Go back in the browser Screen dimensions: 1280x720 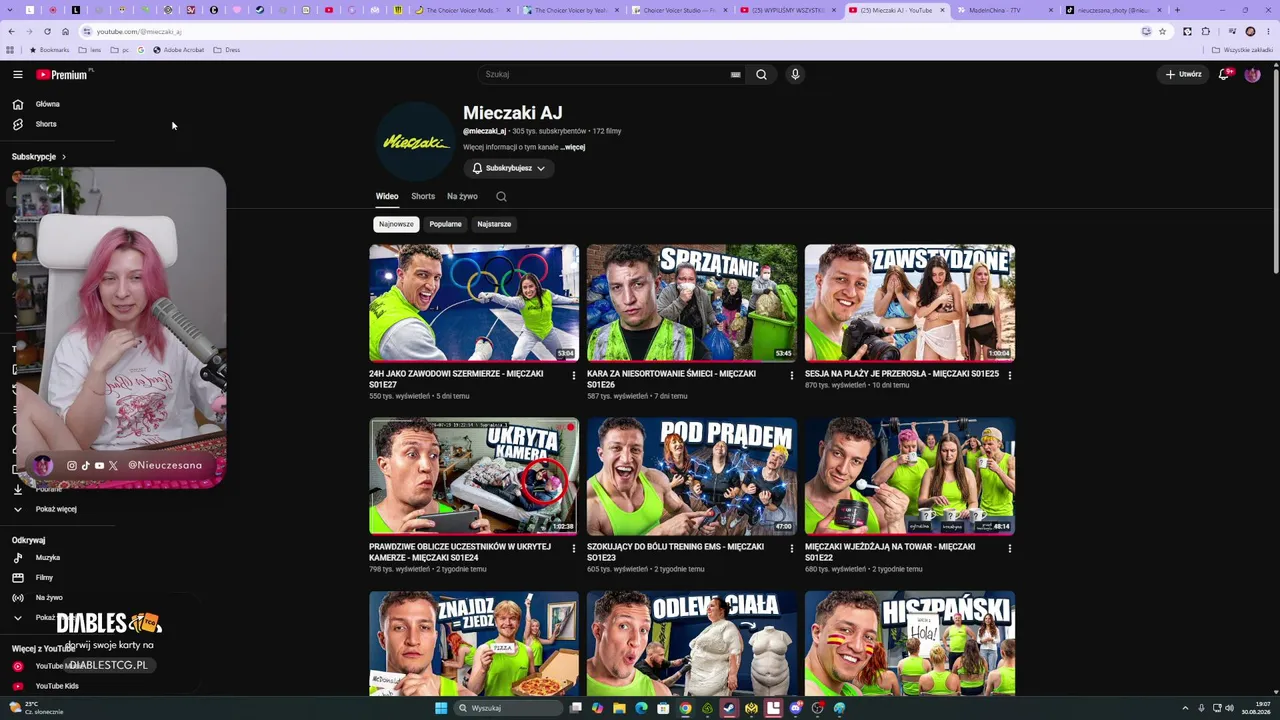click(11, 31)
